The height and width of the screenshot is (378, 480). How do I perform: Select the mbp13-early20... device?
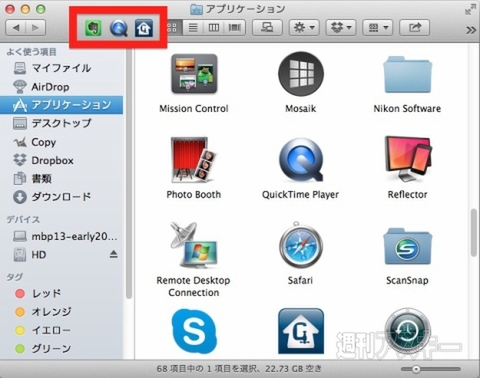(x=61, y=236)
